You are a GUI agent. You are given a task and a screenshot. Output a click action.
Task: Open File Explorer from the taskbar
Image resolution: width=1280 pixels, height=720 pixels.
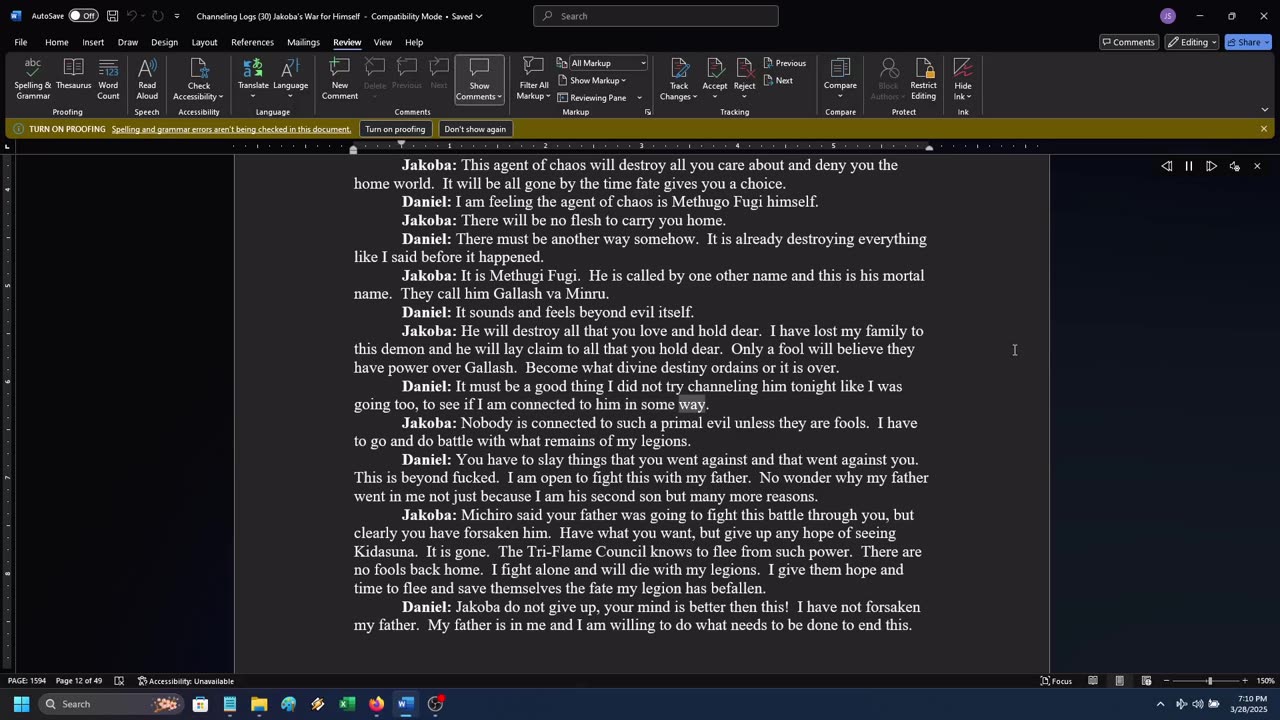[x=259, y=704]
